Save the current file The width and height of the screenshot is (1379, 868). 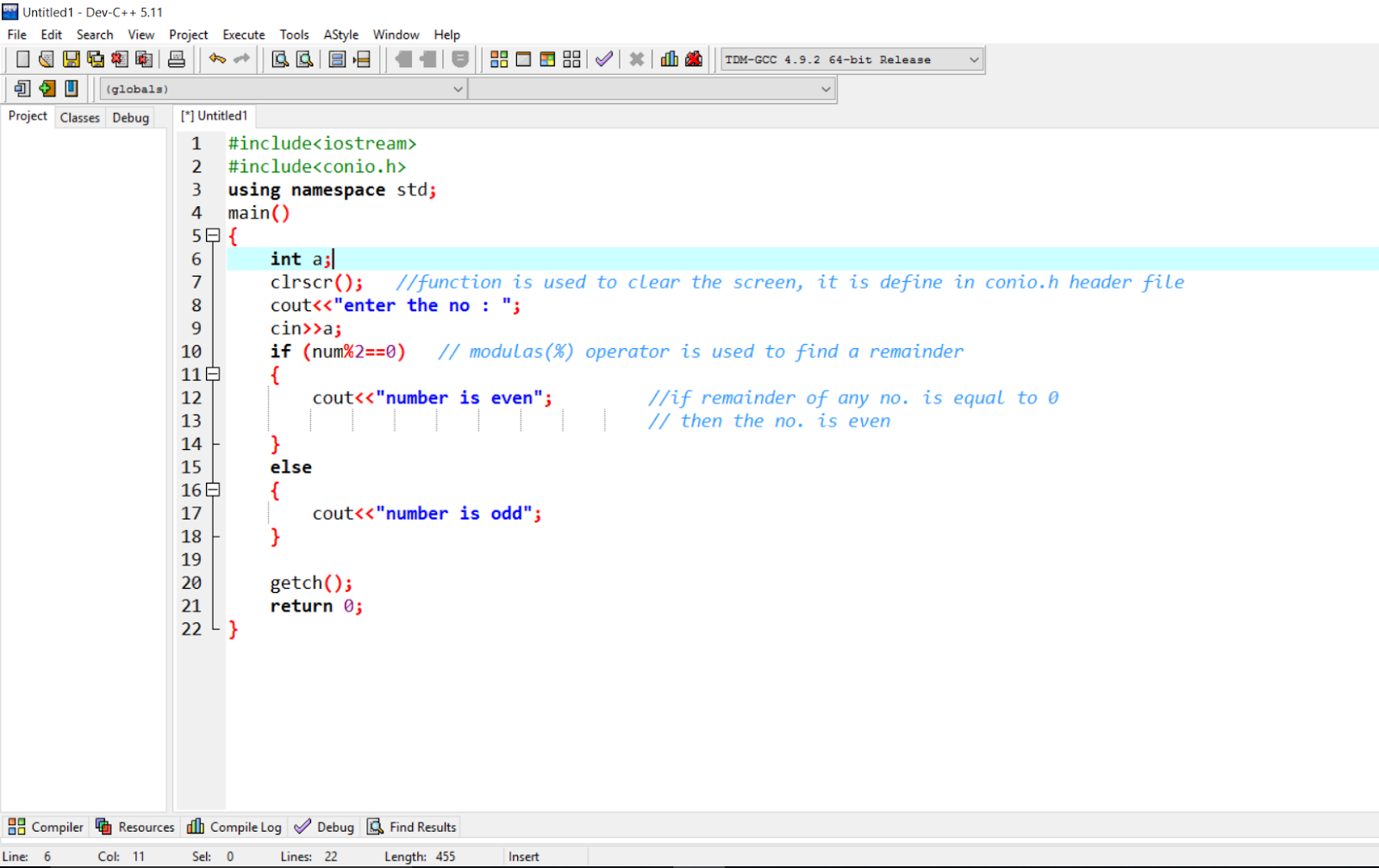pos(71,59)
